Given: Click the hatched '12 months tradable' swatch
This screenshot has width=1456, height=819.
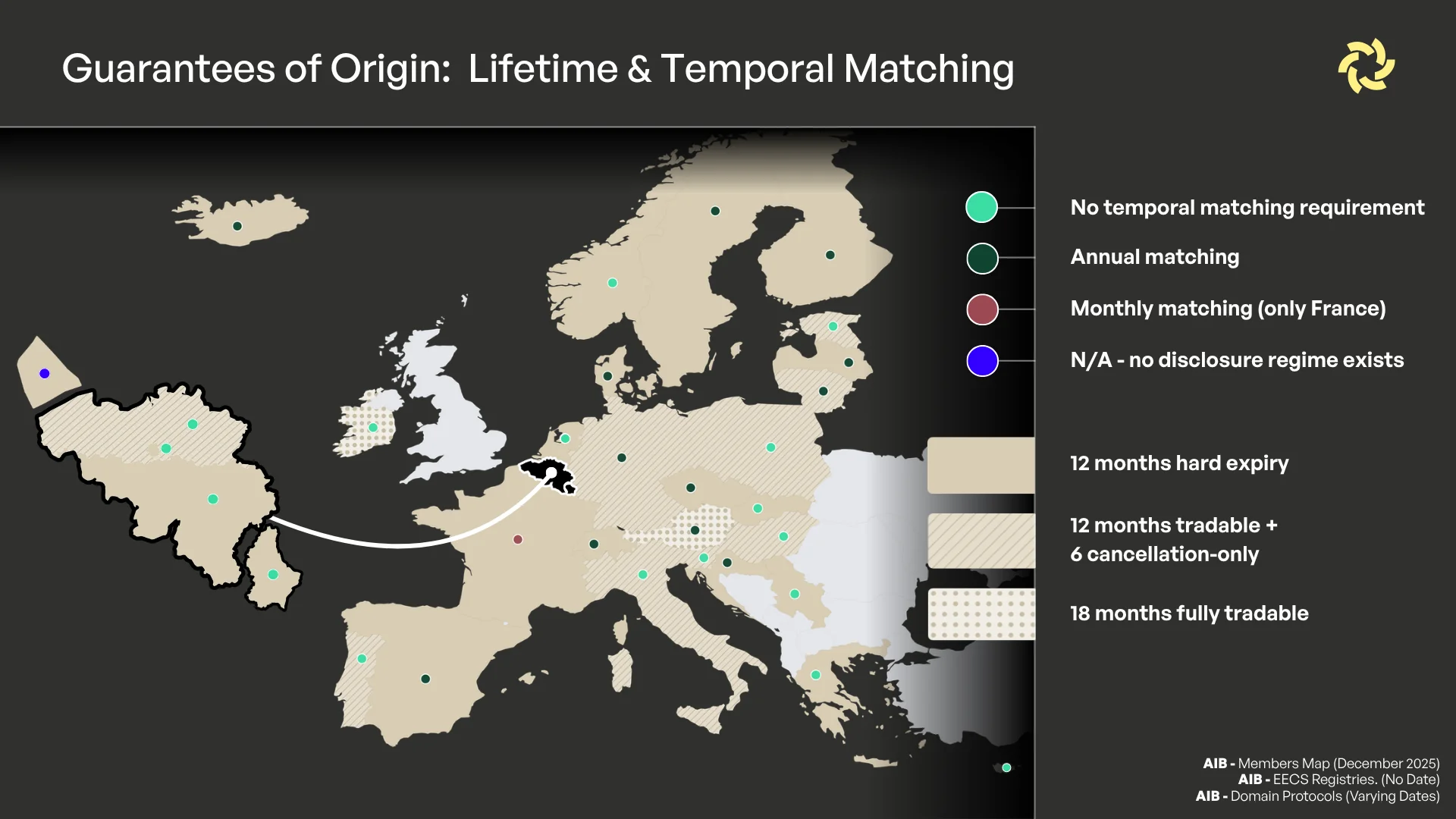Looking at the screenshot, I should coord(981,541).
